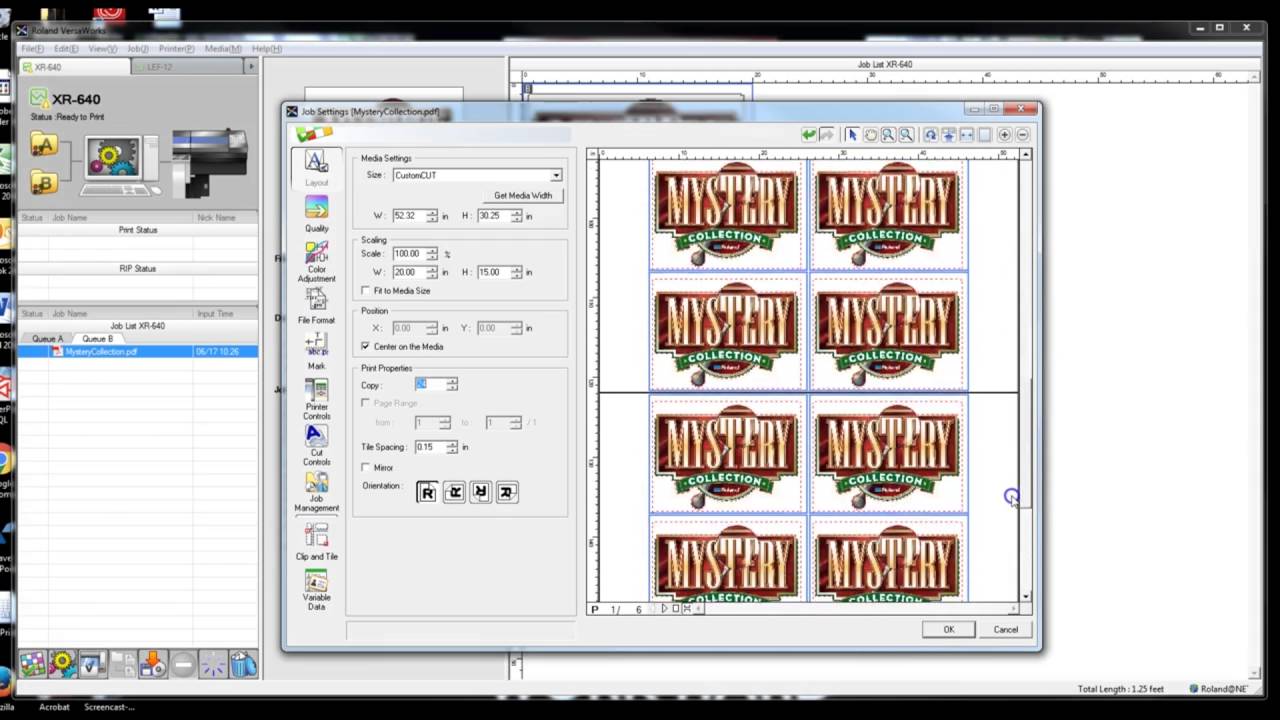Click the rotate preview icon
1280x720 pixels.
(x=930, y=135)
